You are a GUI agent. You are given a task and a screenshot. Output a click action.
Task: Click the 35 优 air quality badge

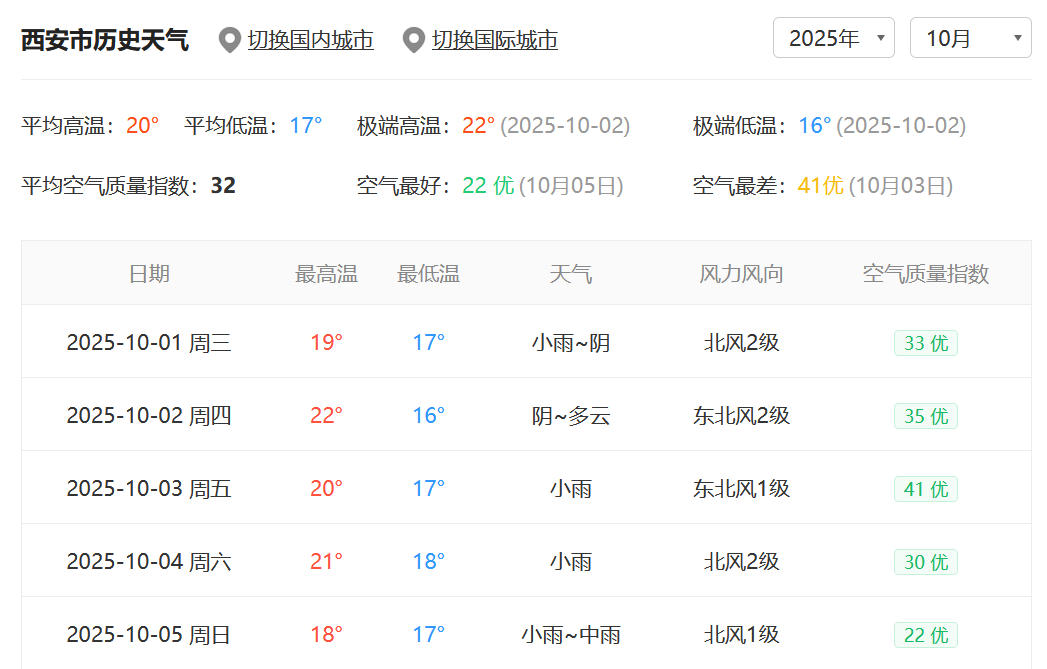pyautogui.click(x=925, y=416)
